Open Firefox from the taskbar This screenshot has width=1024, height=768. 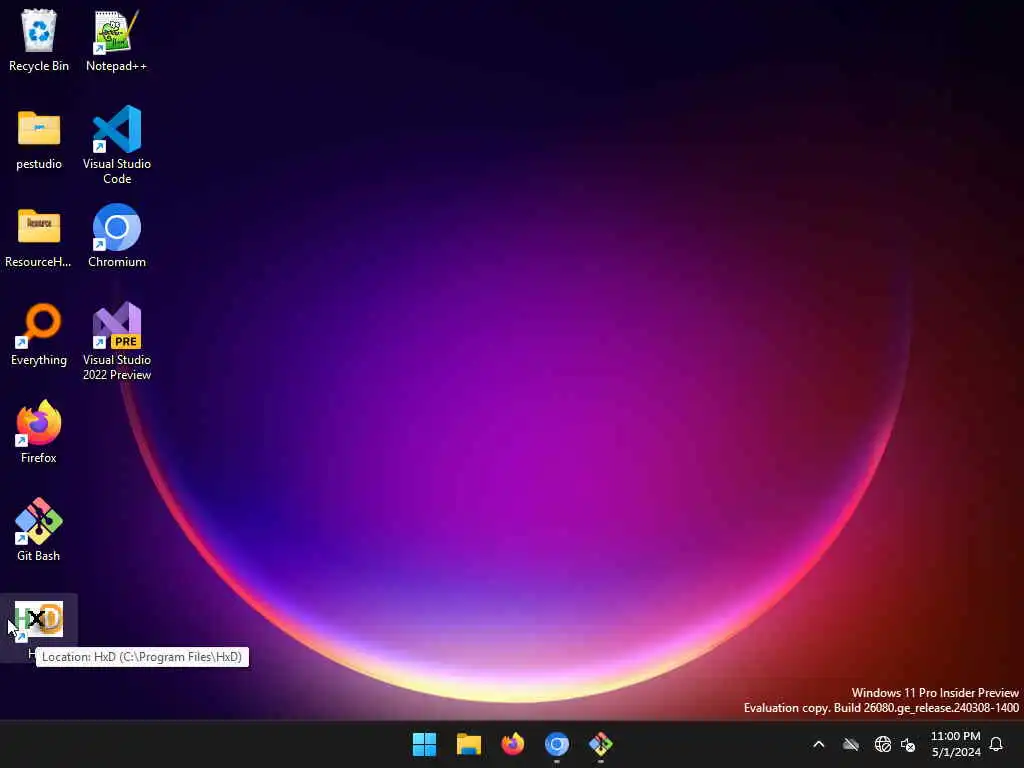pos(513,744)
